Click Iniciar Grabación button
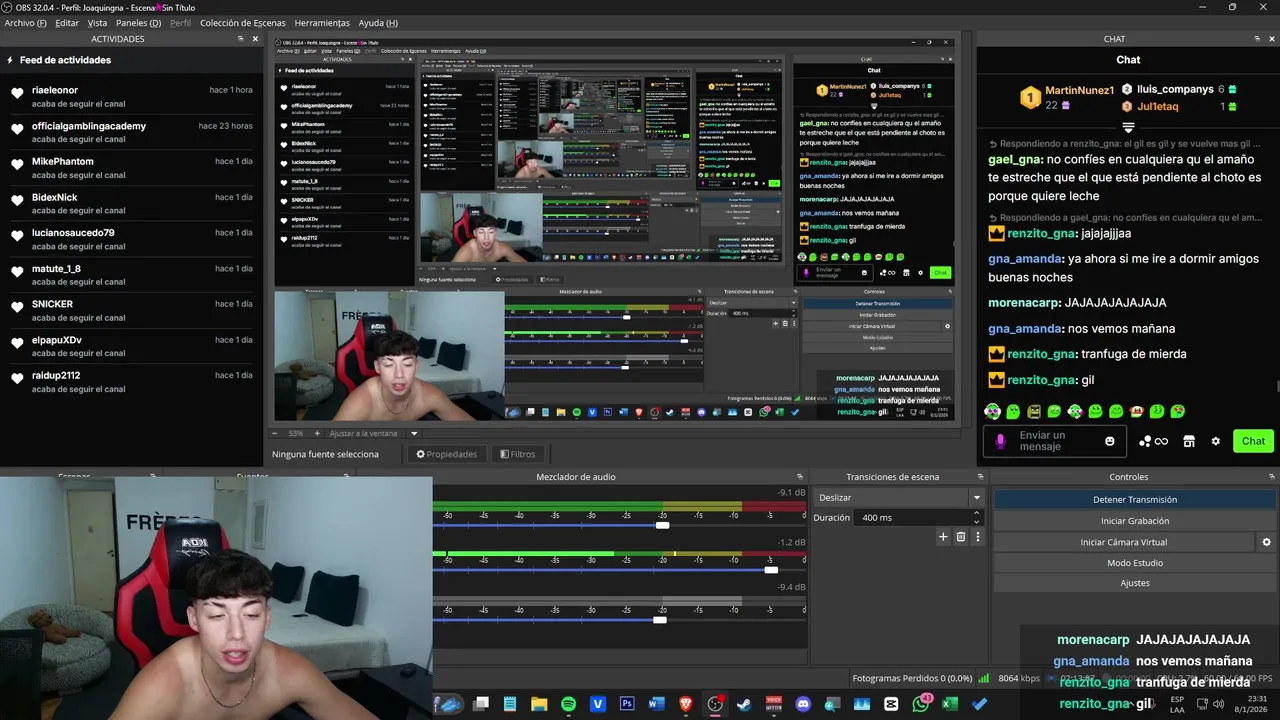This screenshot has width=1280, height=720. coord(1134,521)
